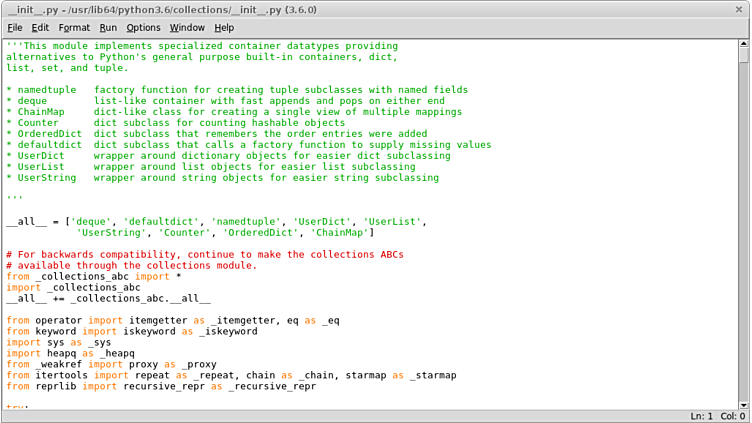Viewport: 752px width, 423px height.
Task: Click the scrollbar up arrow
Action: click(744, 45)
